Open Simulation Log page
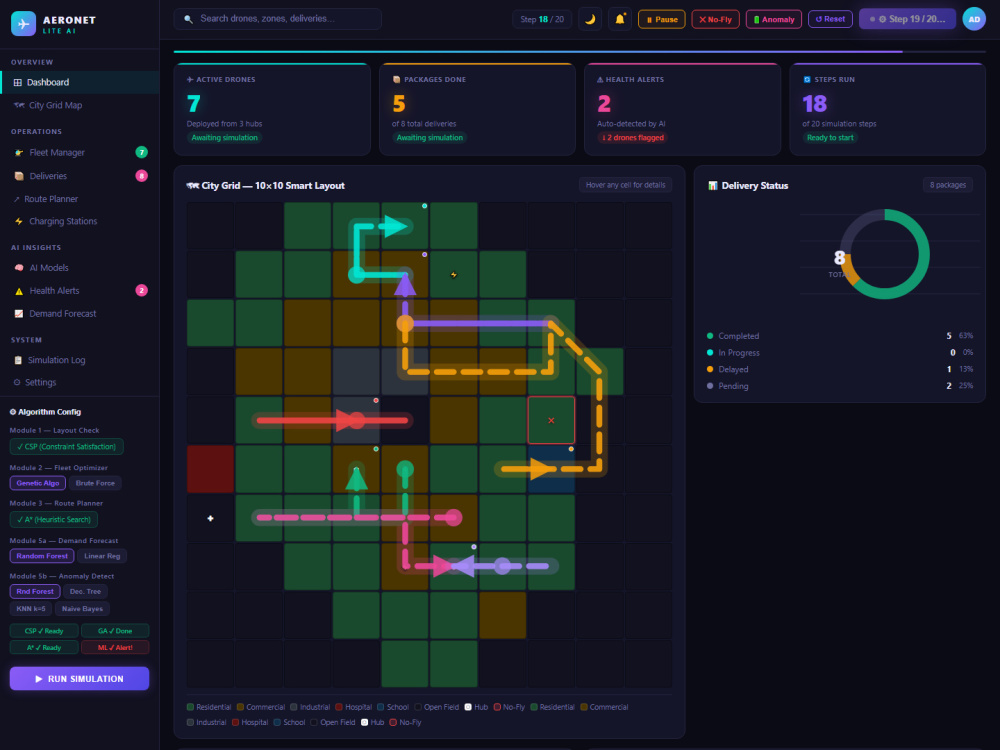Image resolution: width=1000 pixels, height=750 pixels. (x=80, y=360)
